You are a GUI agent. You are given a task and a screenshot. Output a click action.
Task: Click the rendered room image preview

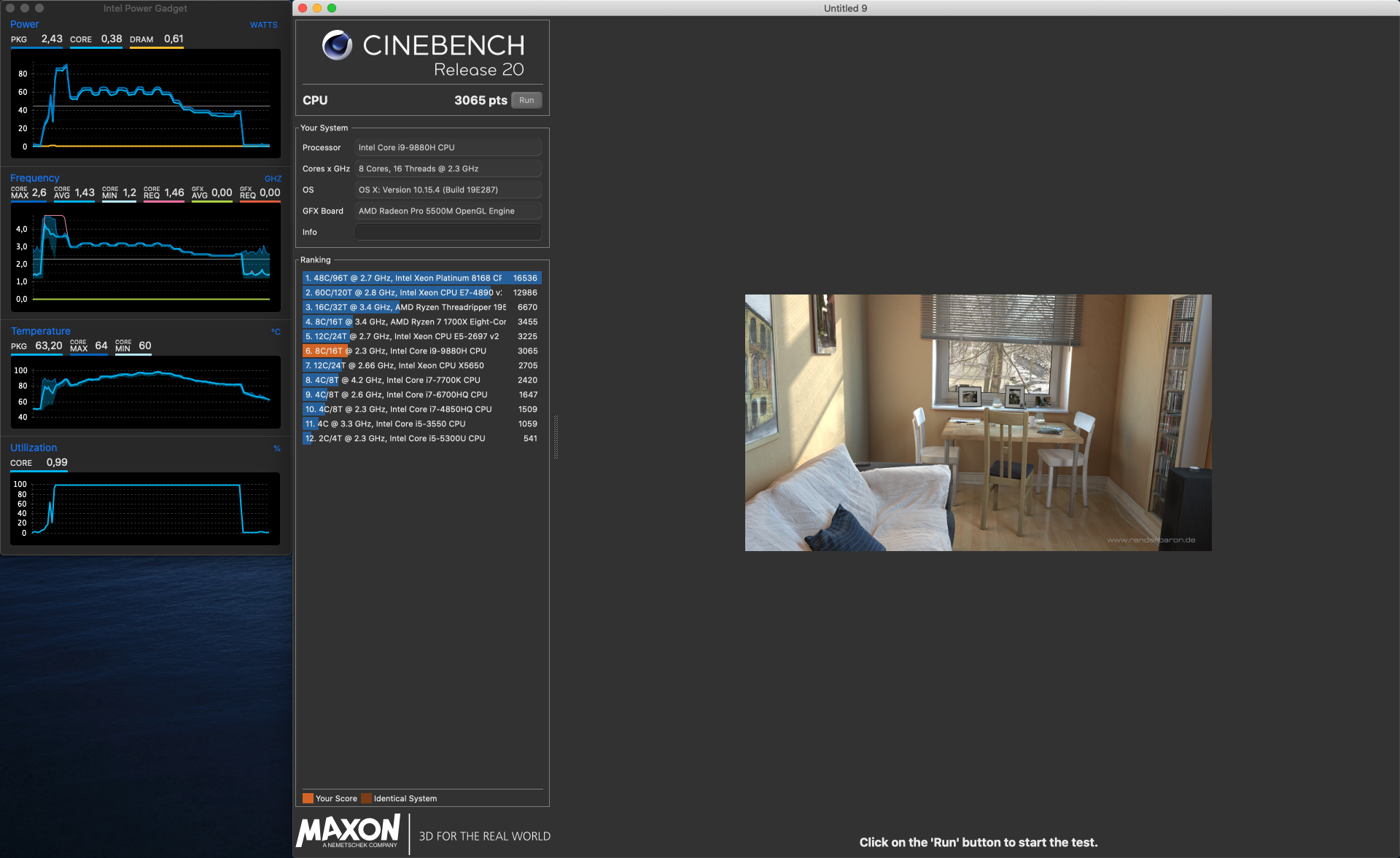(x=978, y=423)
